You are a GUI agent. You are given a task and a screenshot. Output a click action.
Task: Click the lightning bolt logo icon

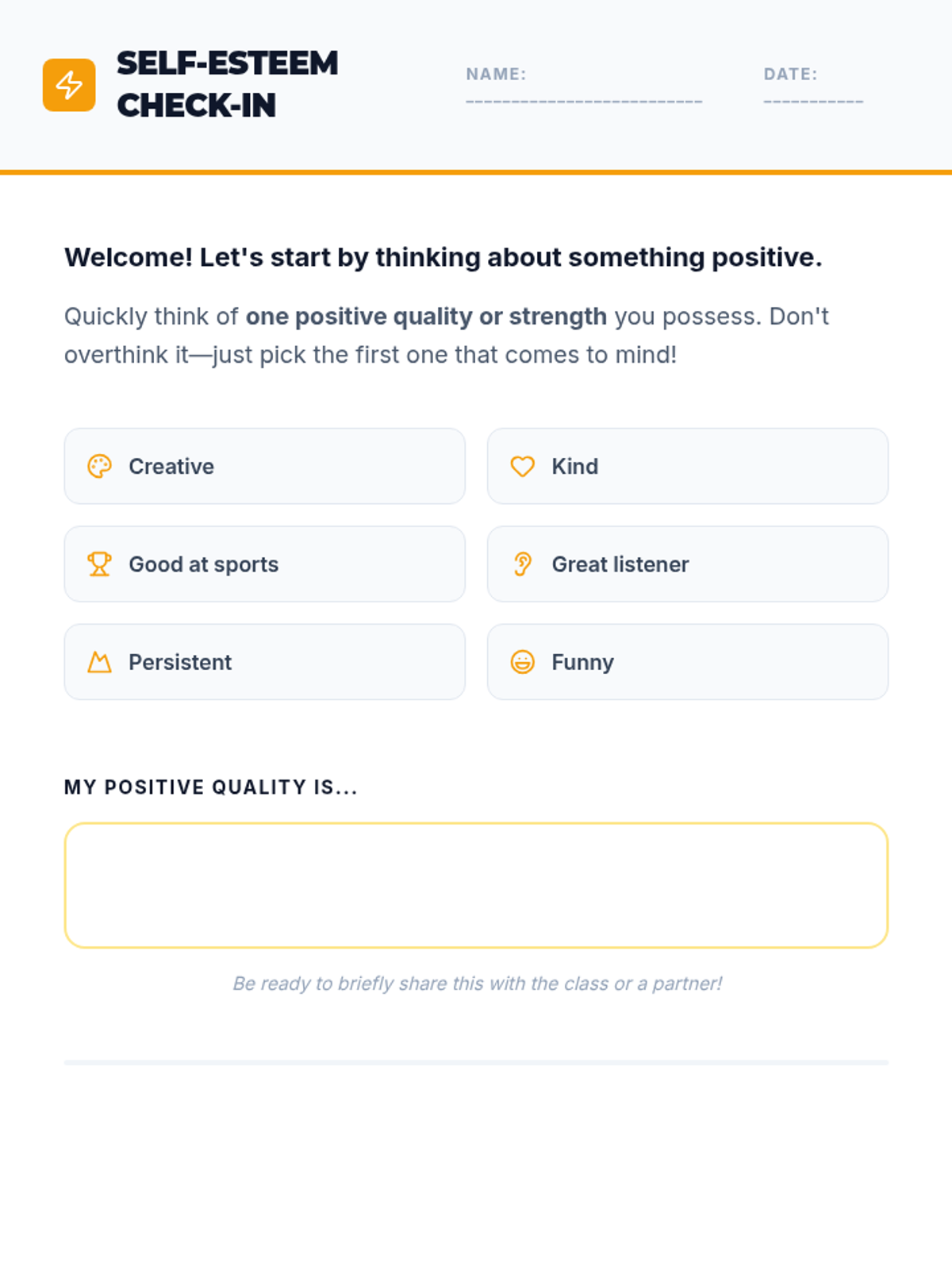69,85
